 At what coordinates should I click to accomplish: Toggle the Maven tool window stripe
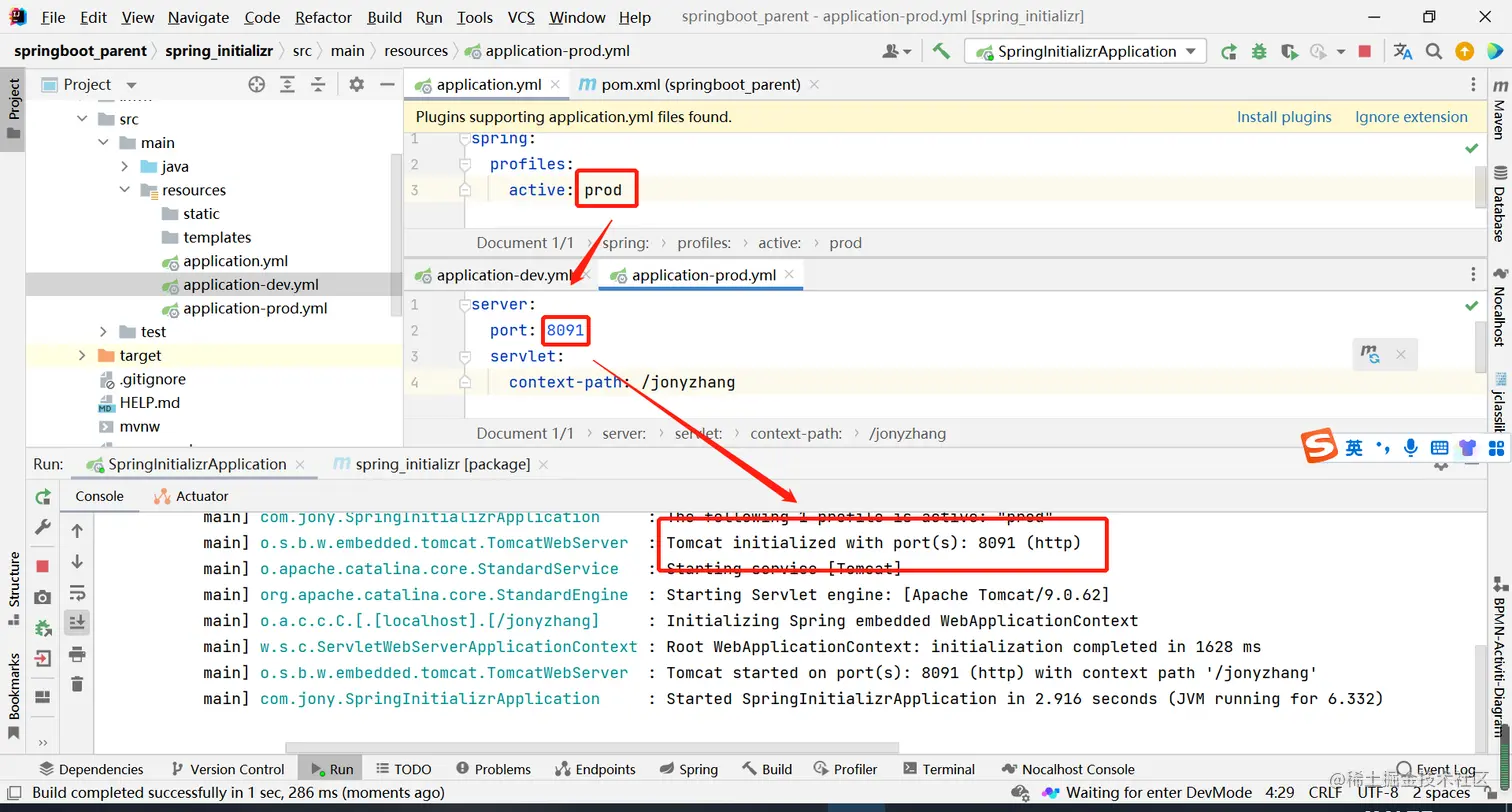pos(1500,109)
